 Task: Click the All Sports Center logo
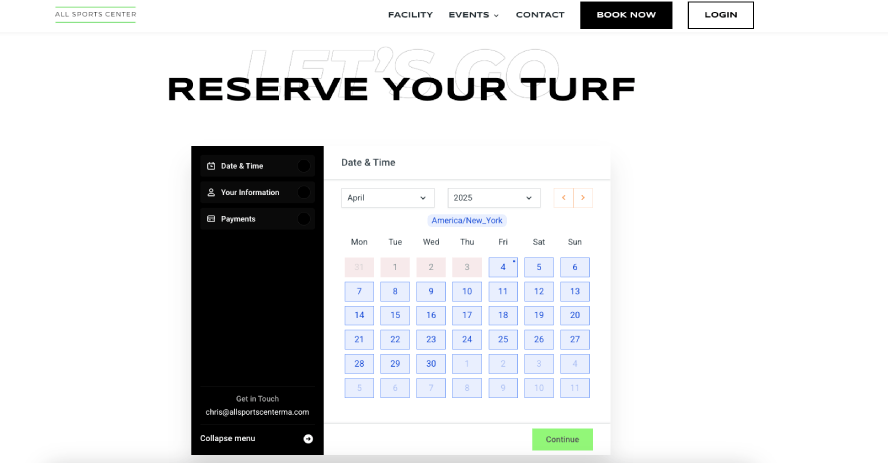(95, 14)
